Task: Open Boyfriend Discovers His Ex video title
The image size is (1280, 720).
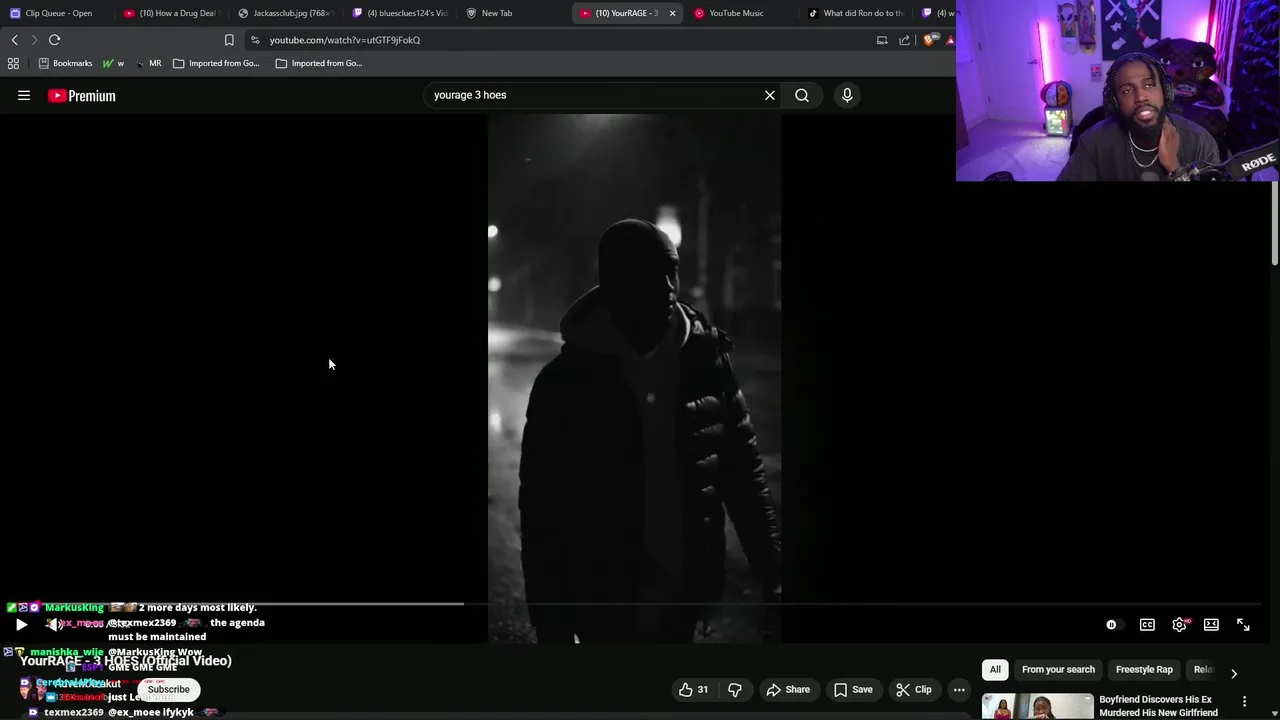Action: (x=1158, y=706)
